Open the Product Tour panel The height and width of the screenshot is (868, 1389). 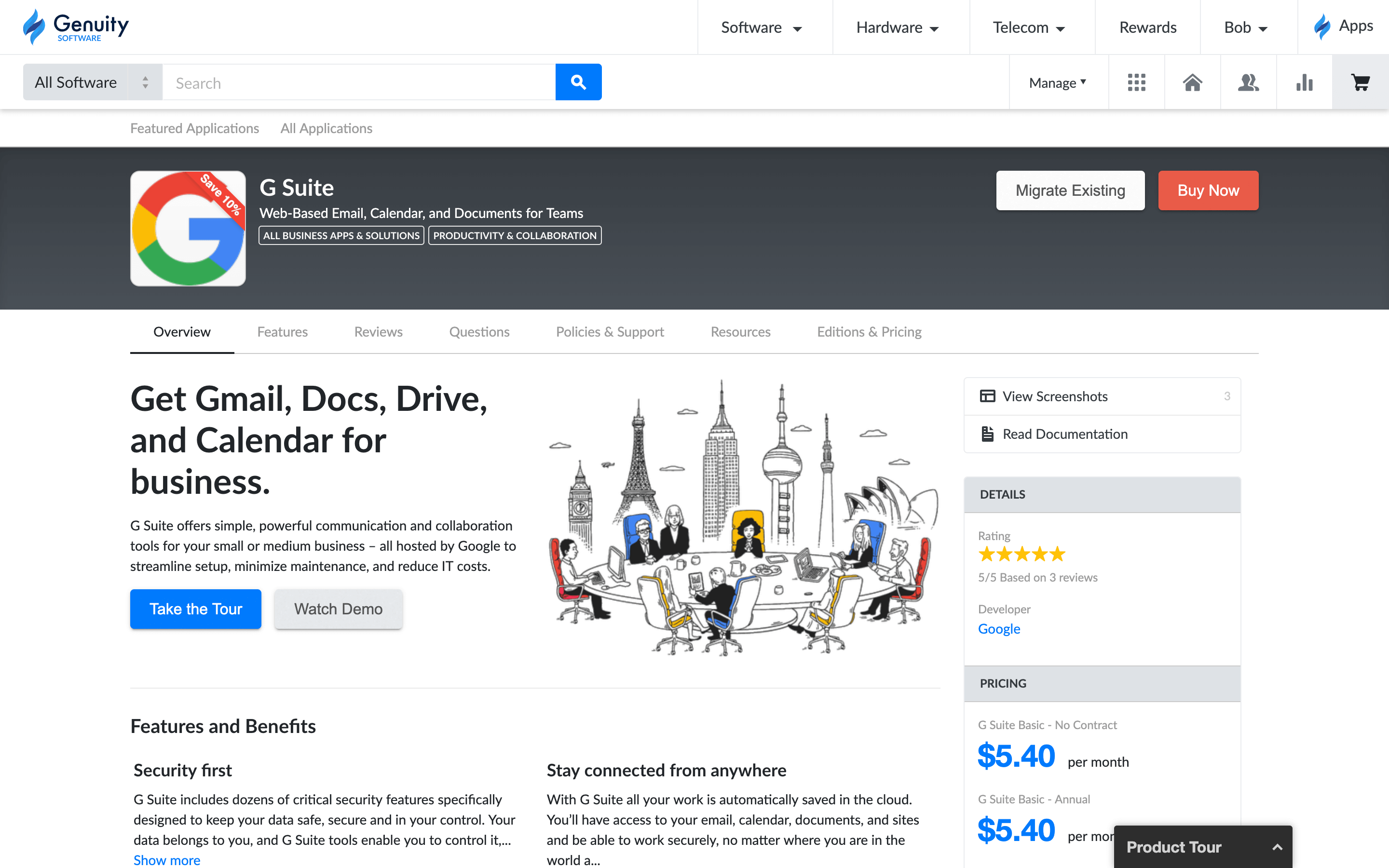coord(1203,847)
